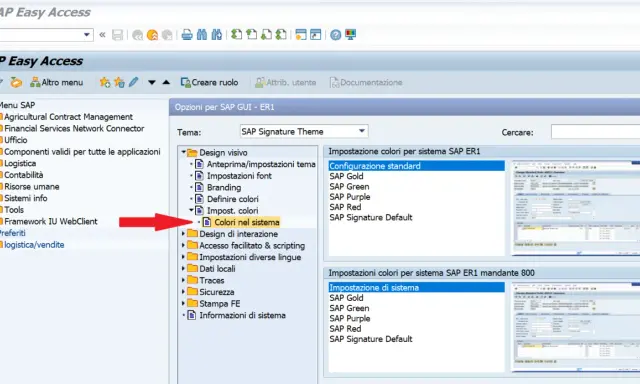Open Help question mark icon
Viewport: 640px width, 384px height.
coord(336,35)
